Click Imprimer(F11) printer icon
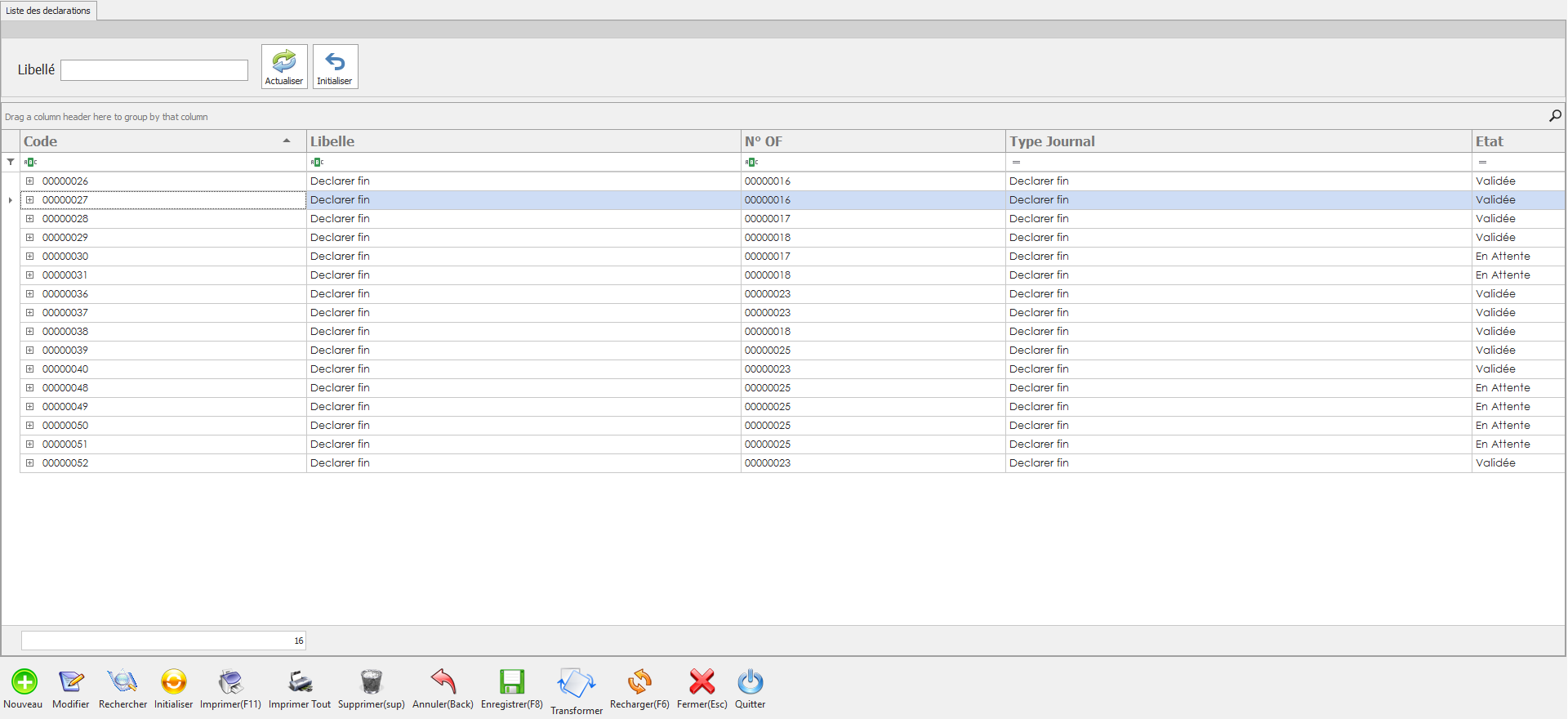The image size is (1568, 719). [230, 681]
